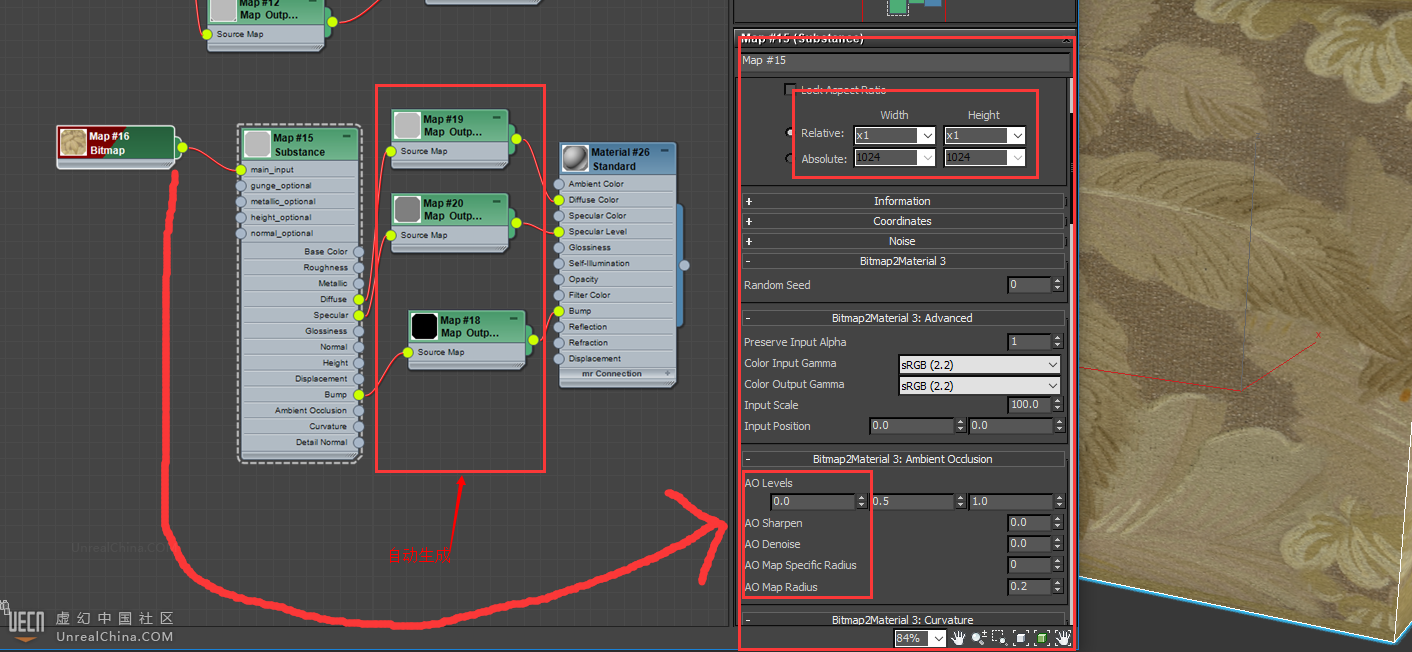This screenshot has height=652, width=1412.
Task: Collapse the Map #15 Substance node
Action: [347, 136]
